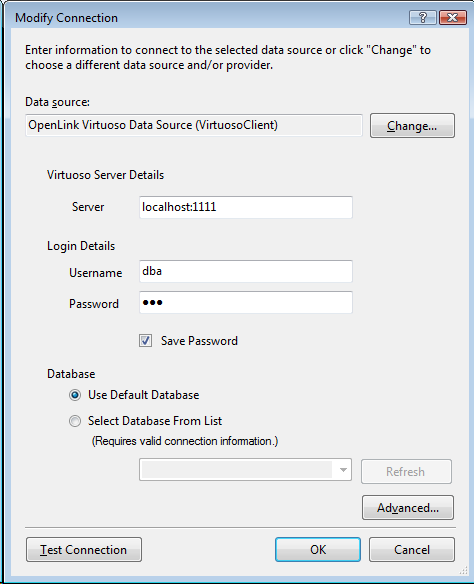Click the Refresh database list button
Viewport: 474px width, 584px height.
point(406,472)
